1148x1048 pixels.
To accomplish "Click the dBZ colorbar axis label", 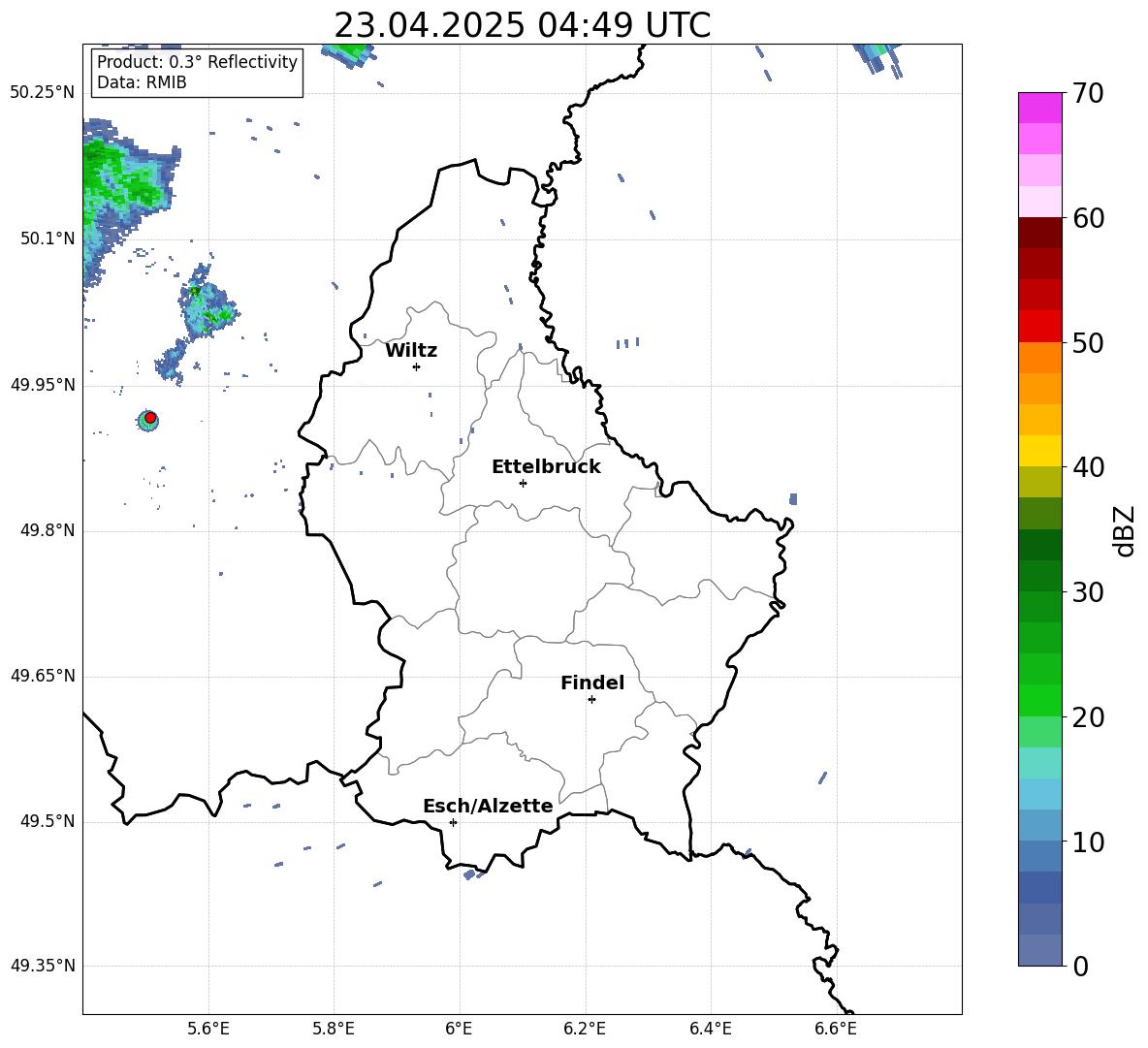I will (1123, 530).
